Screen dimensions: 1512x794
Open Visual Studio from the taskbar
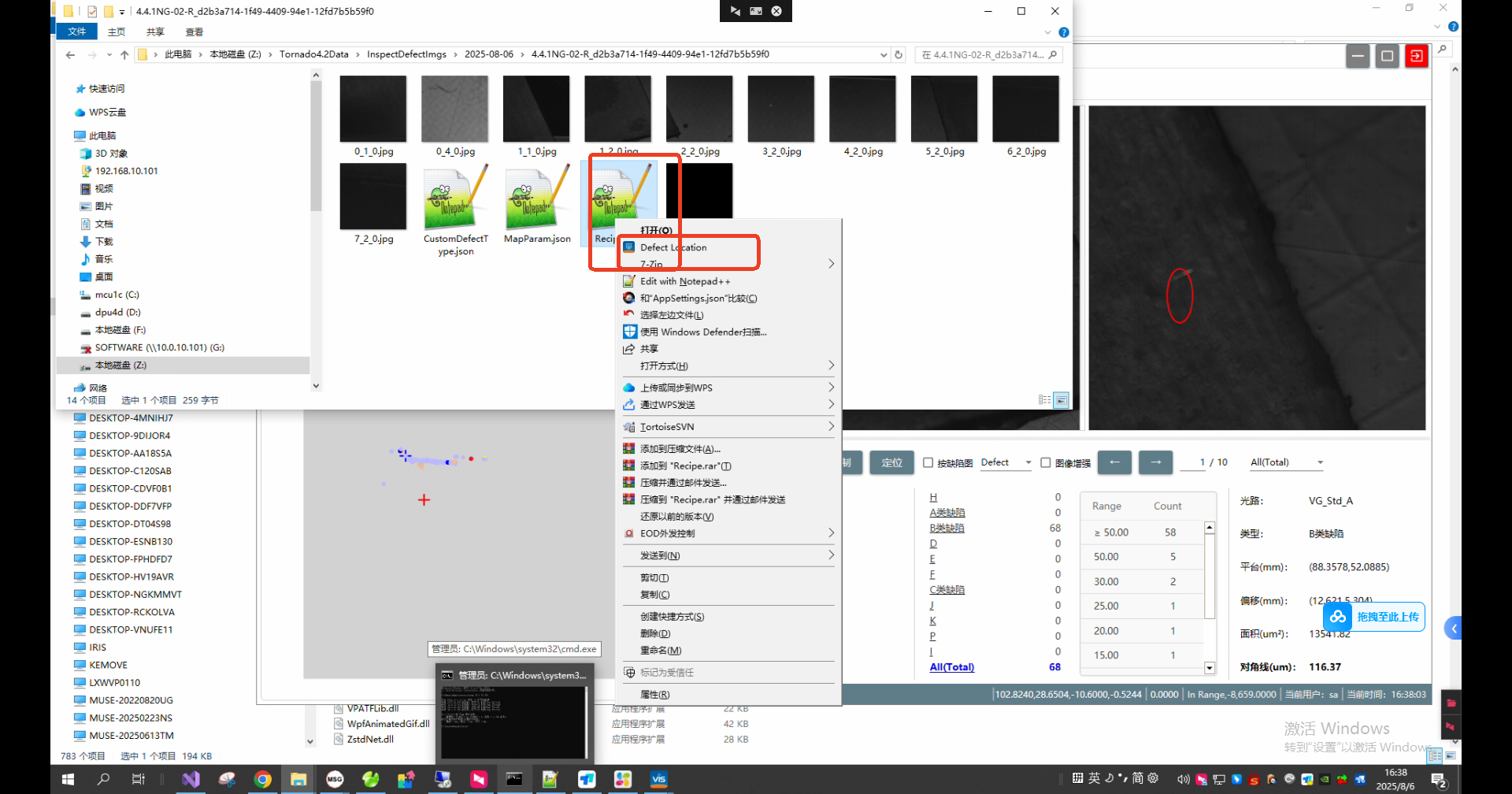191,779
